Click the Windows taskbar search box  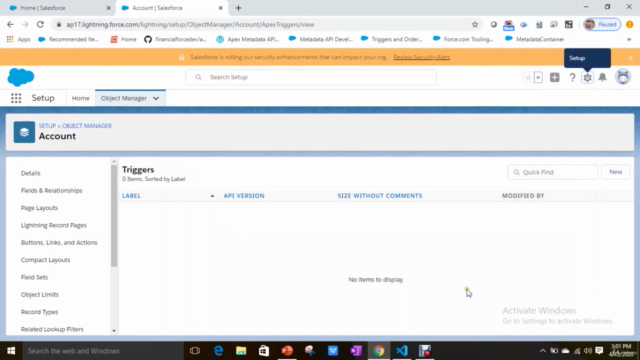click(103, 351)
